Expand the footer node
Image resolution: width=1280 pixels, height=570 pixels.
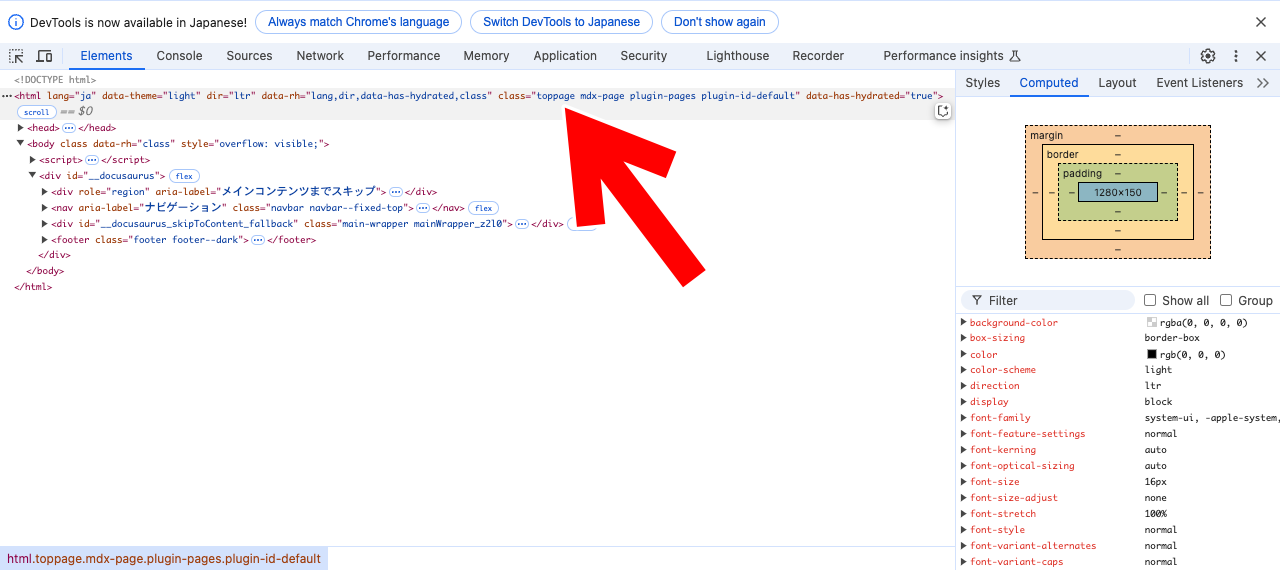click(x=45, y=240)
